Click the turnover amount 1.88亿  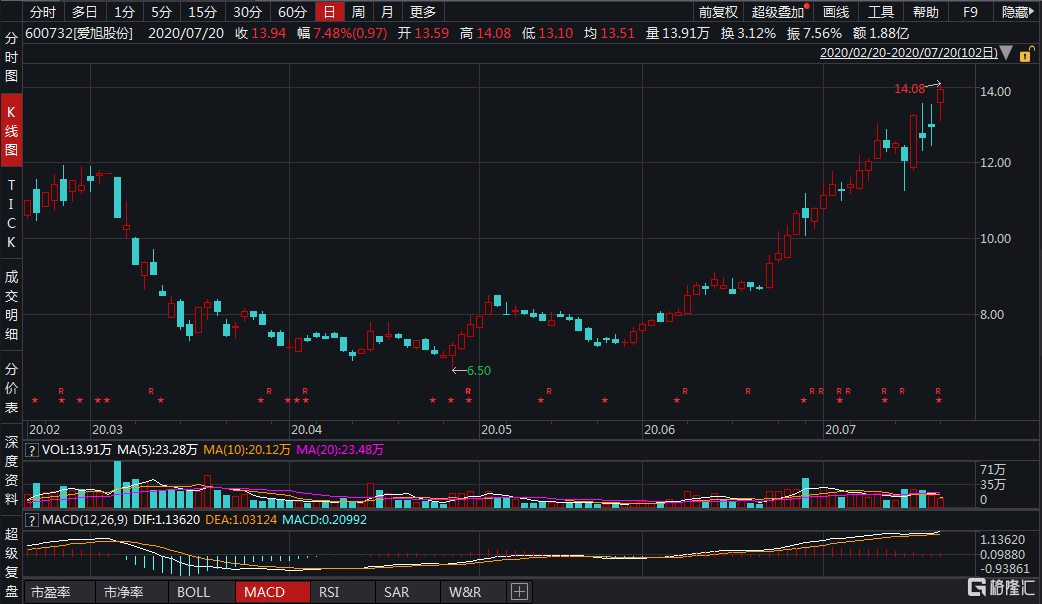[x=888, y=33]
